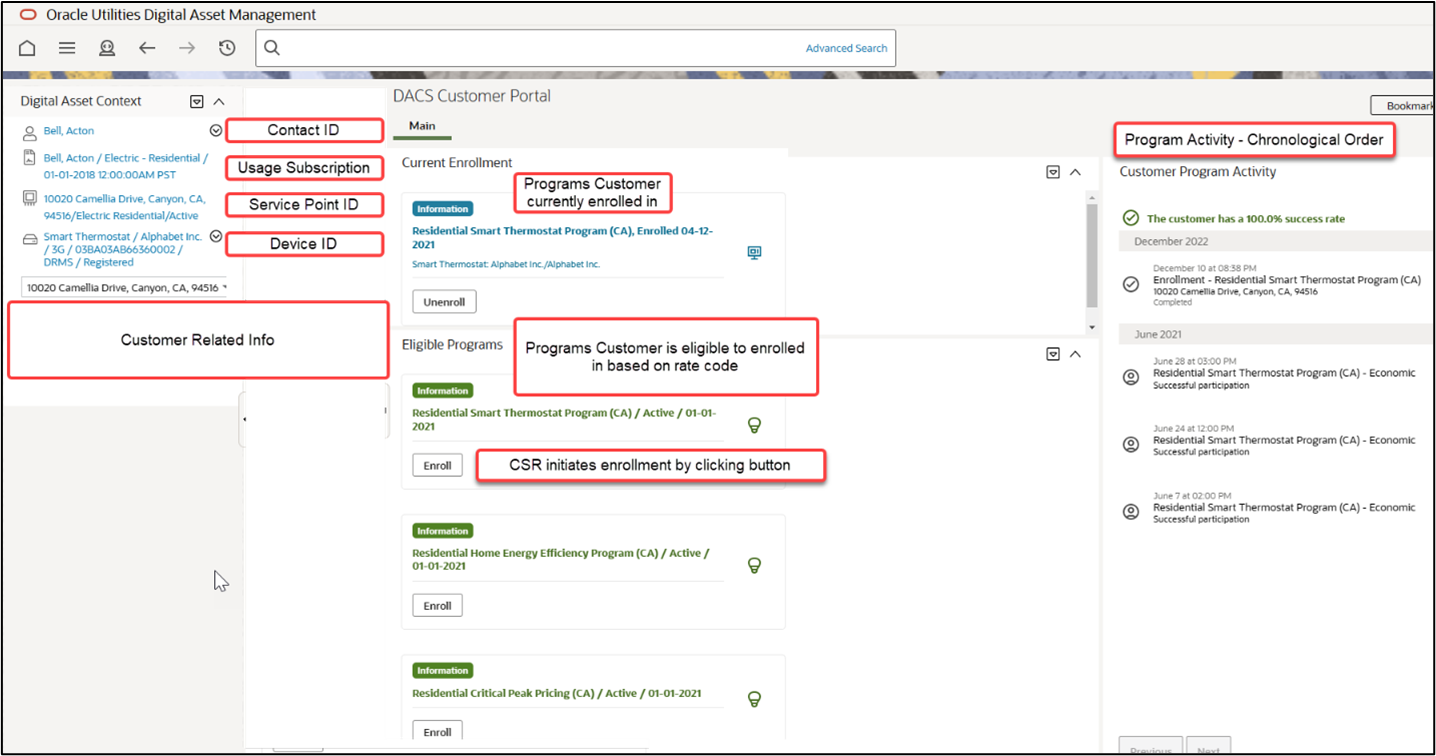
Task: Enroll in Residential Home Energy Efficiency Program
Action: point(437,606)
